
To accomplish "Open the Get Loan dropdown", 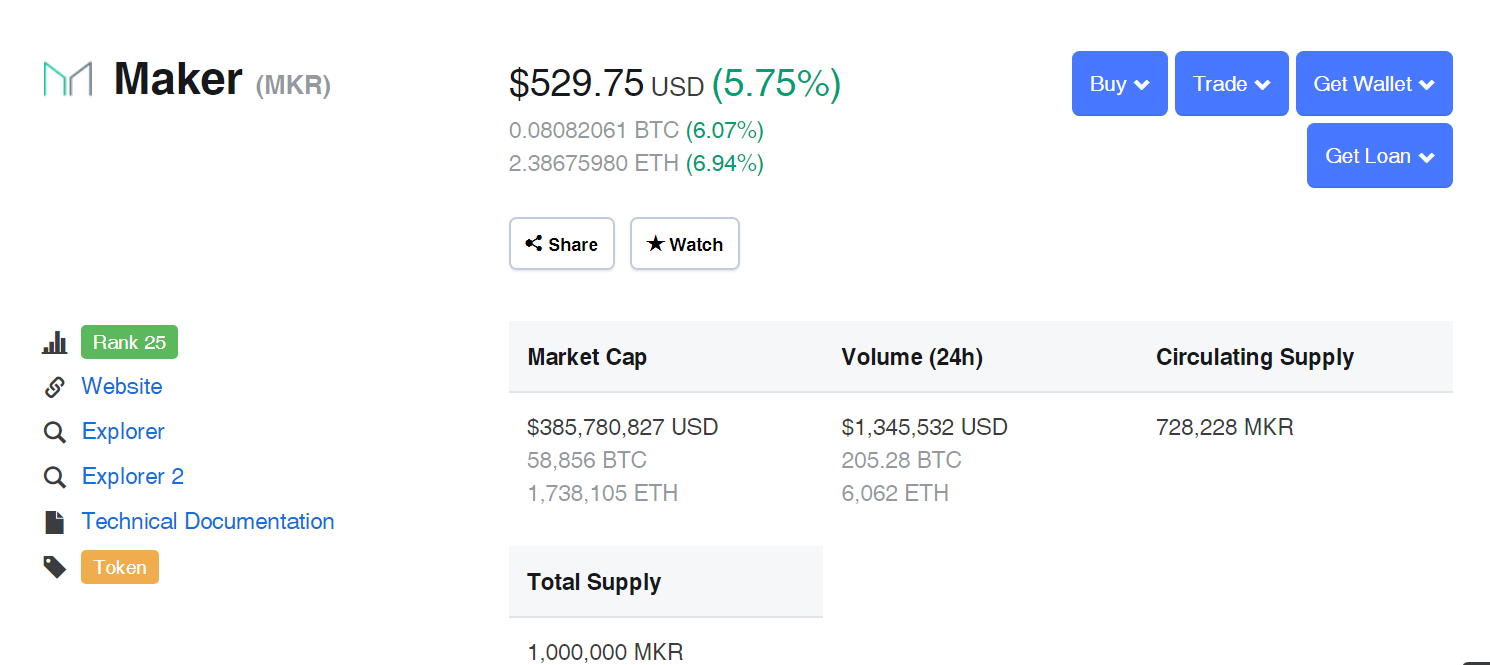I will click(1379, 156).
